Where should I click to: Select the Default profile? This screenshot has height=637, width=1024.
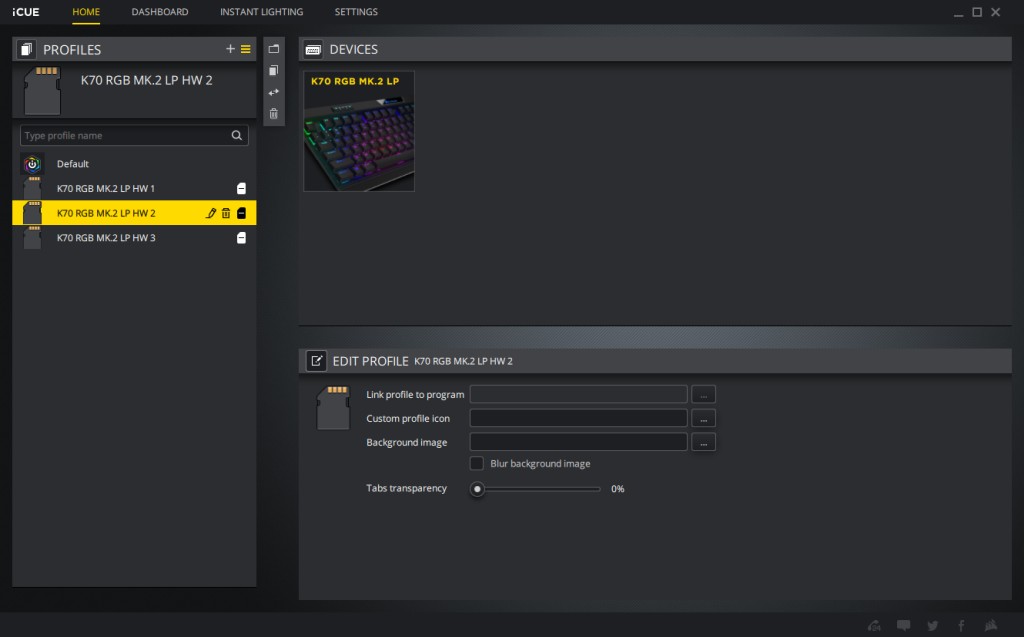point(72,164)
